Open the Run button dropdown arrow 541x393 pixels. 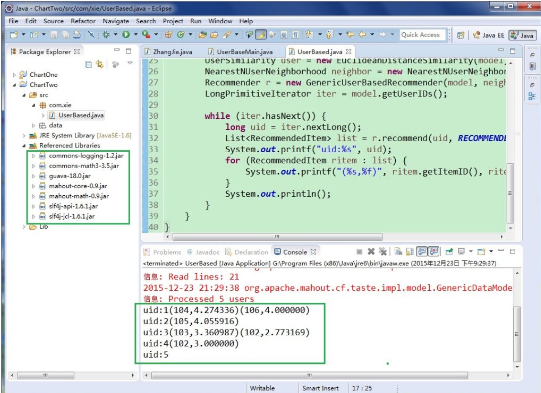click(x=136, y=34)
